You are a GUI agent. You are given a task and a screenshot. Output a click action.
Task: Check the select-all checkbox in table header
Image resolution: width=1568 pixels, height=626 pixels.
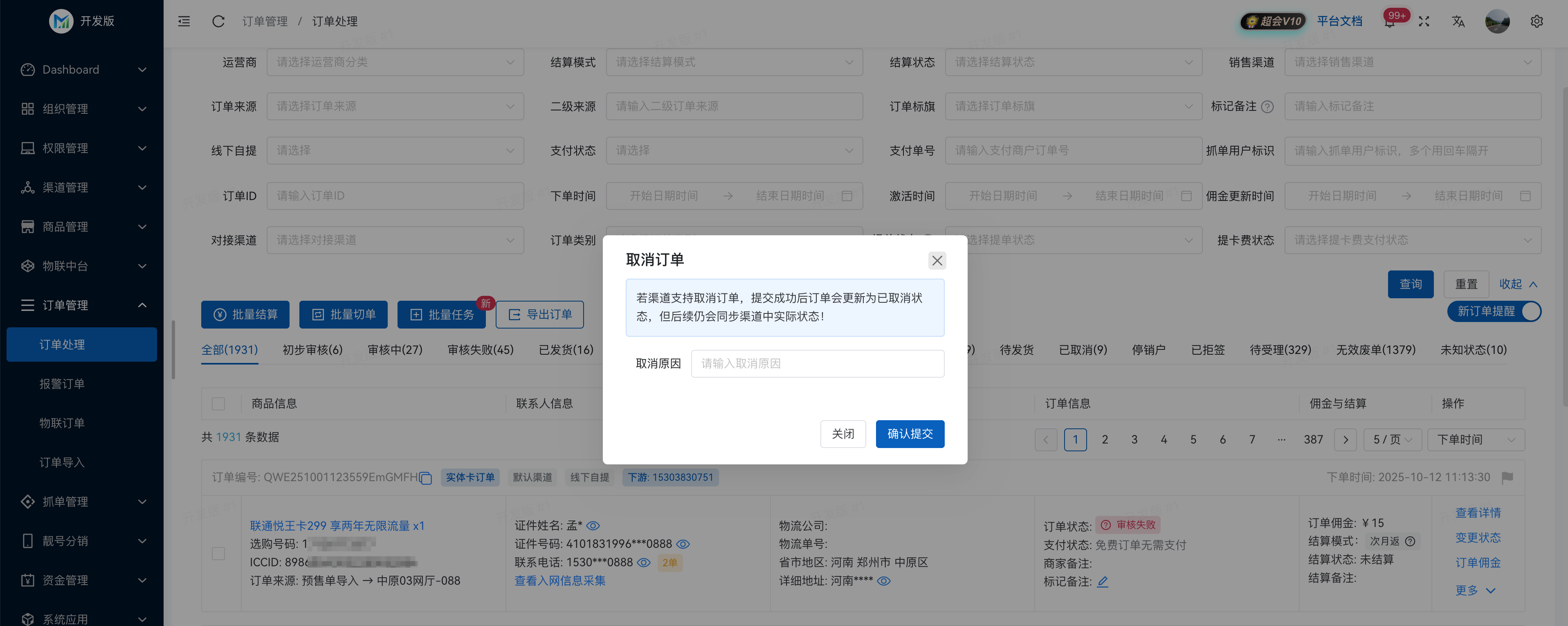pos(219,403)
